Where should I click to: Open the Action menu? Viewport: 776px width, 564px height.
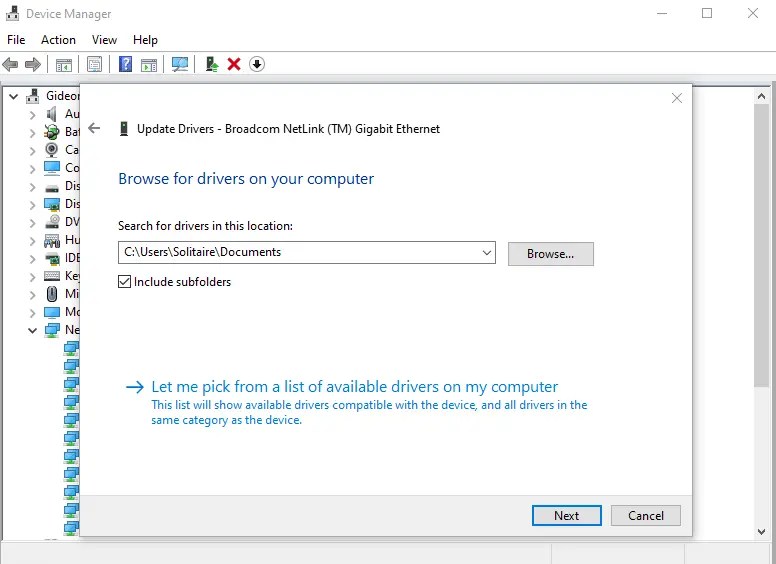tap(58, 40)
